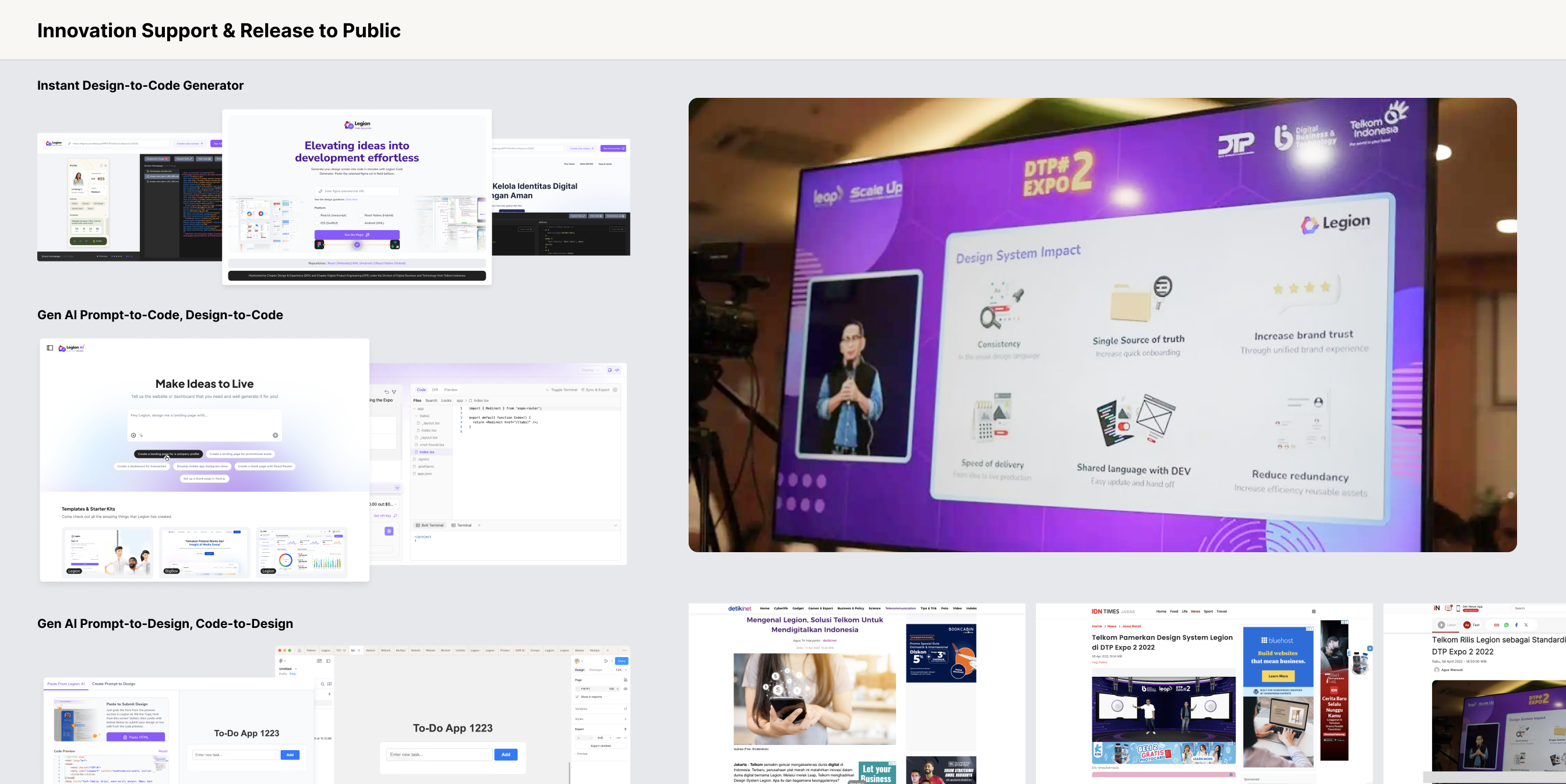The width and height of the screenshot is (1566, 784).
Task: Switch to the Preview tab in code panel
Action: [x=450, y=390]
